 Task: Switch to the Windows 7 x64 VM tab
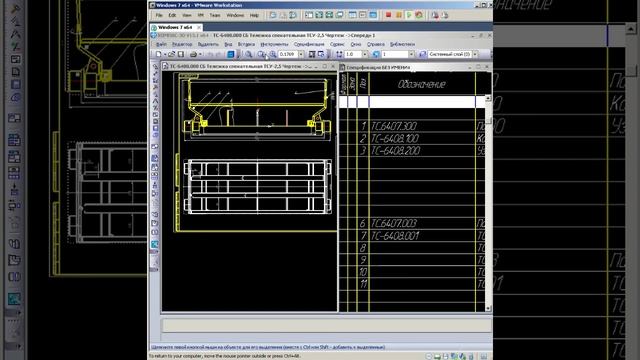pos(175,27)
